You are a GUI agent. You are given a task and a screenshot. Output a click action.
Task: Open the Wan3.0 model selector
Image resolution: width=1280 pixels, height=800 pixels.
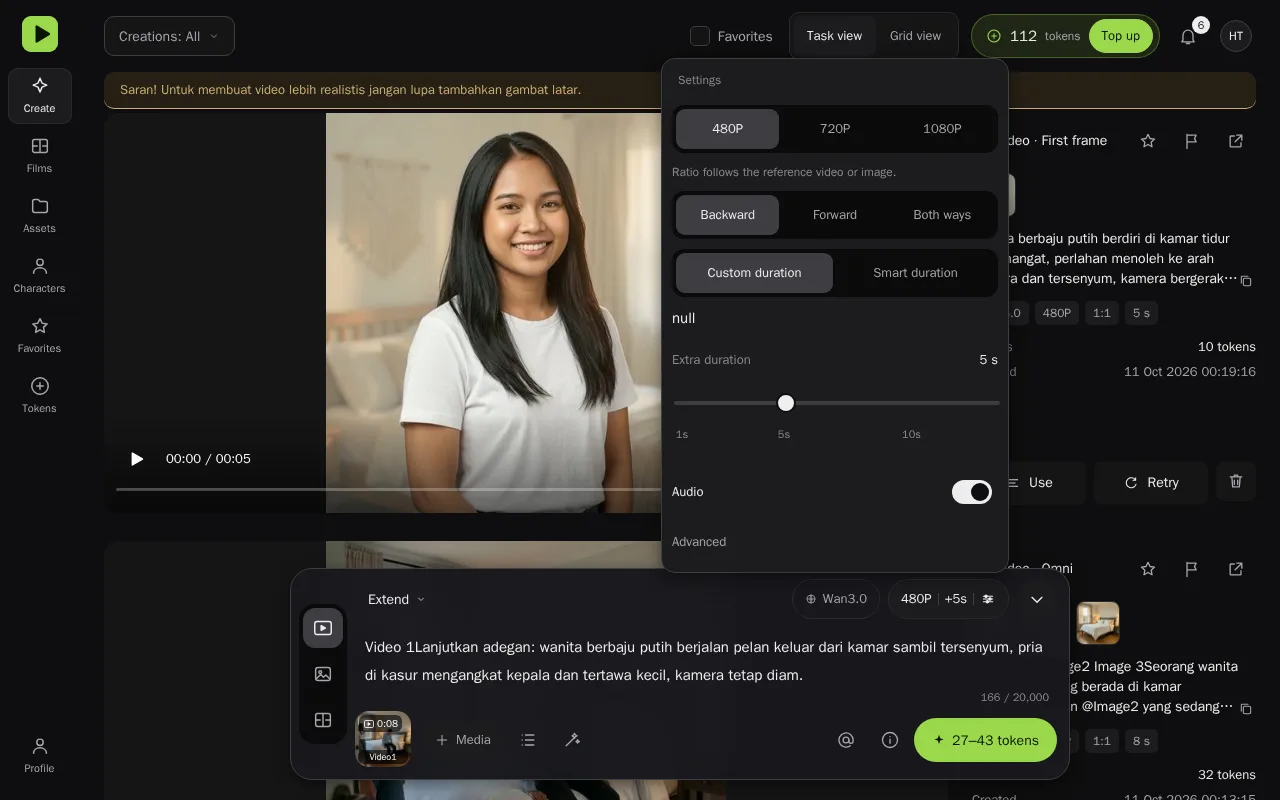click(x=836, y=599)
